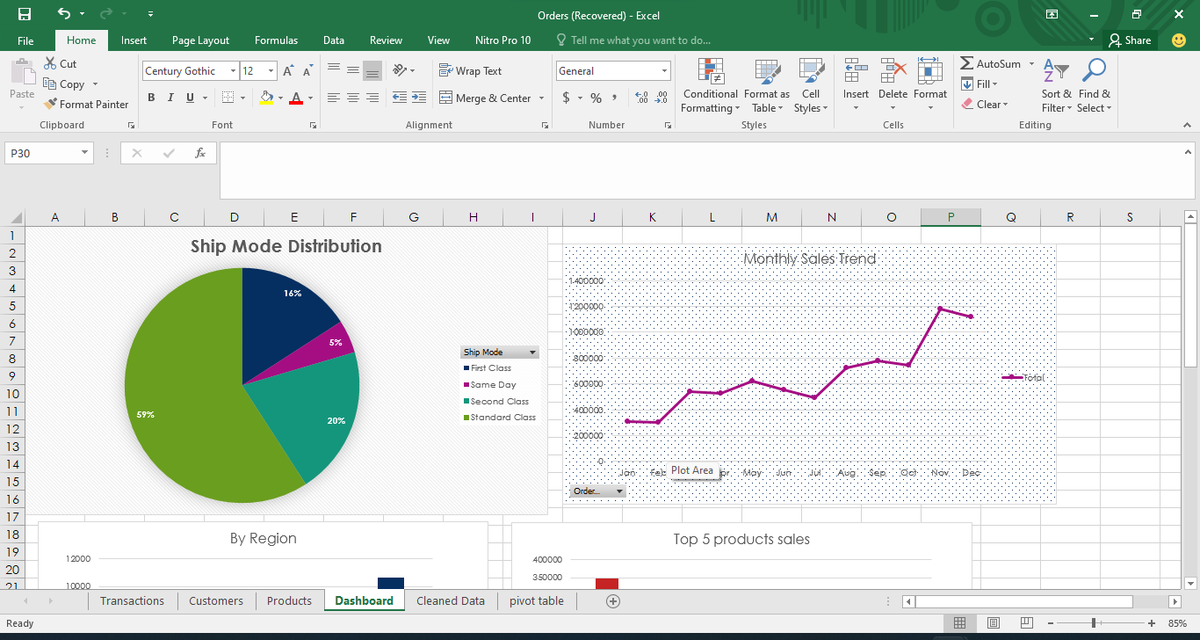Open the pivot table sheet tab
This screenshot has width=1200, height=640.
coord(537,601)
